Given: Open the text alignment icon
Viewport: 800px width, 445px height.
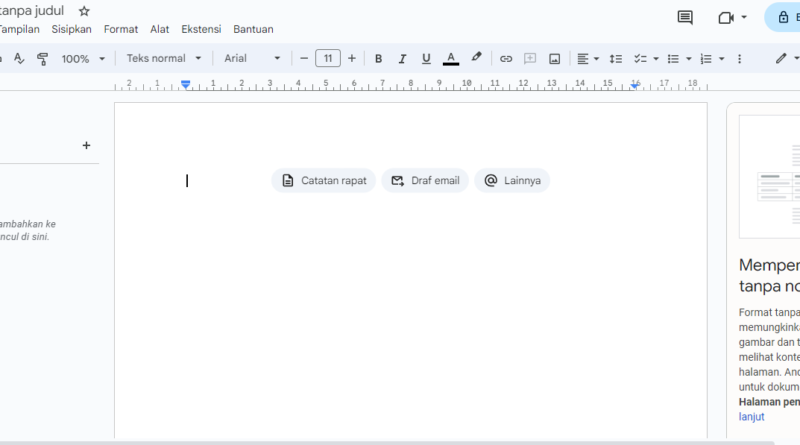Looking at the screenshot, I should (583, 59).
